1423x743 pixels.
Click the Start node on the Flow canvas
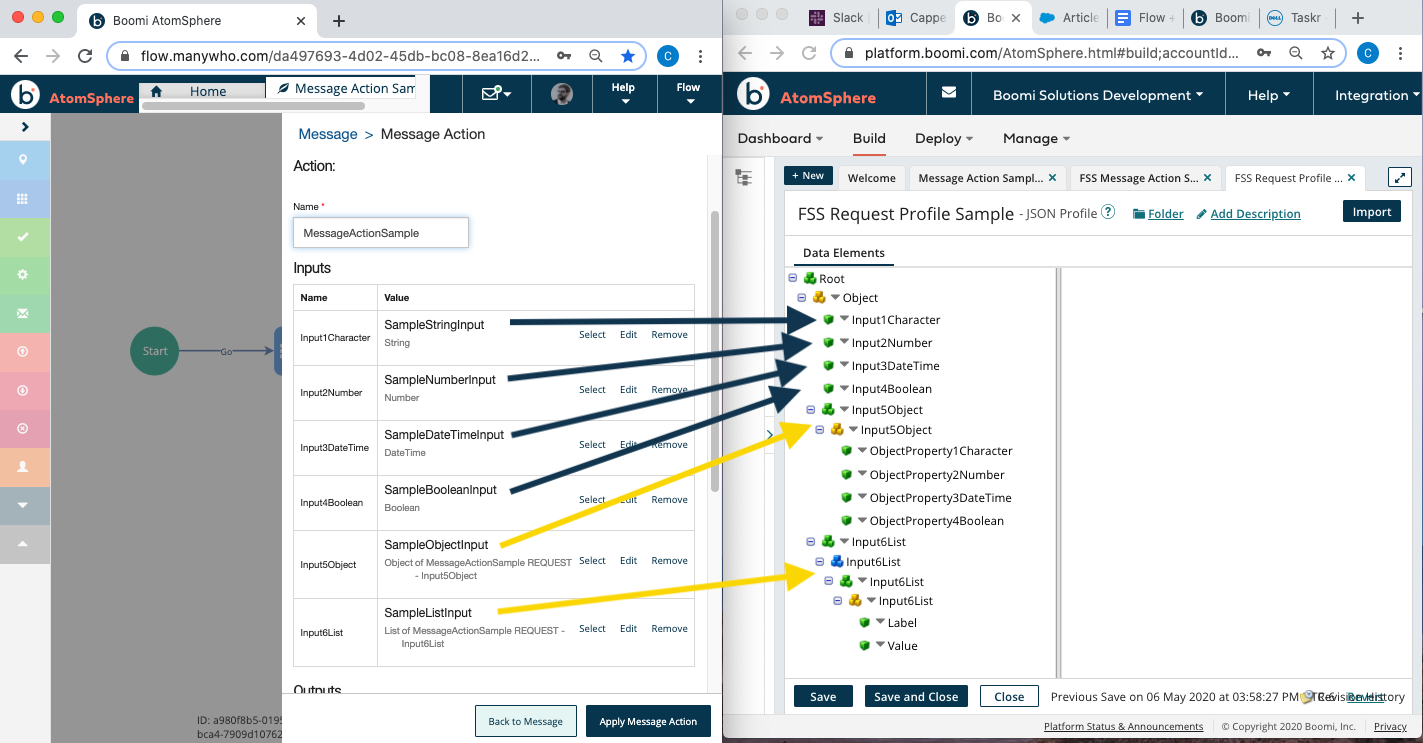(155, 351)
